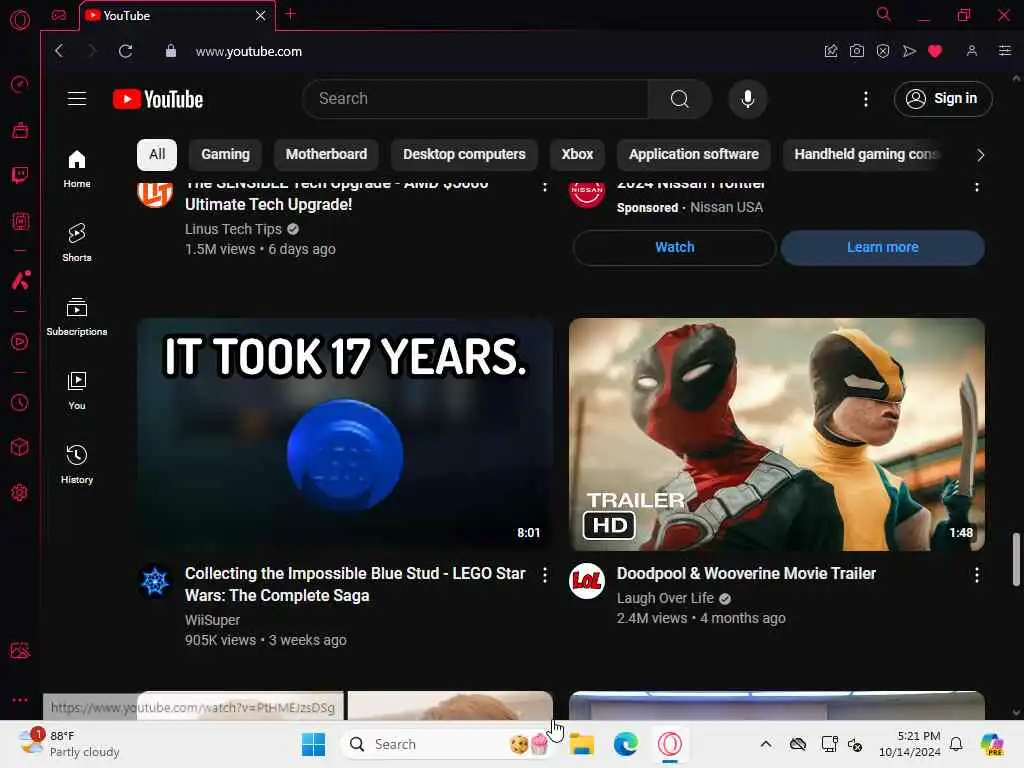Click the address bar URL
1024x768 pixels.
point(249,52)
